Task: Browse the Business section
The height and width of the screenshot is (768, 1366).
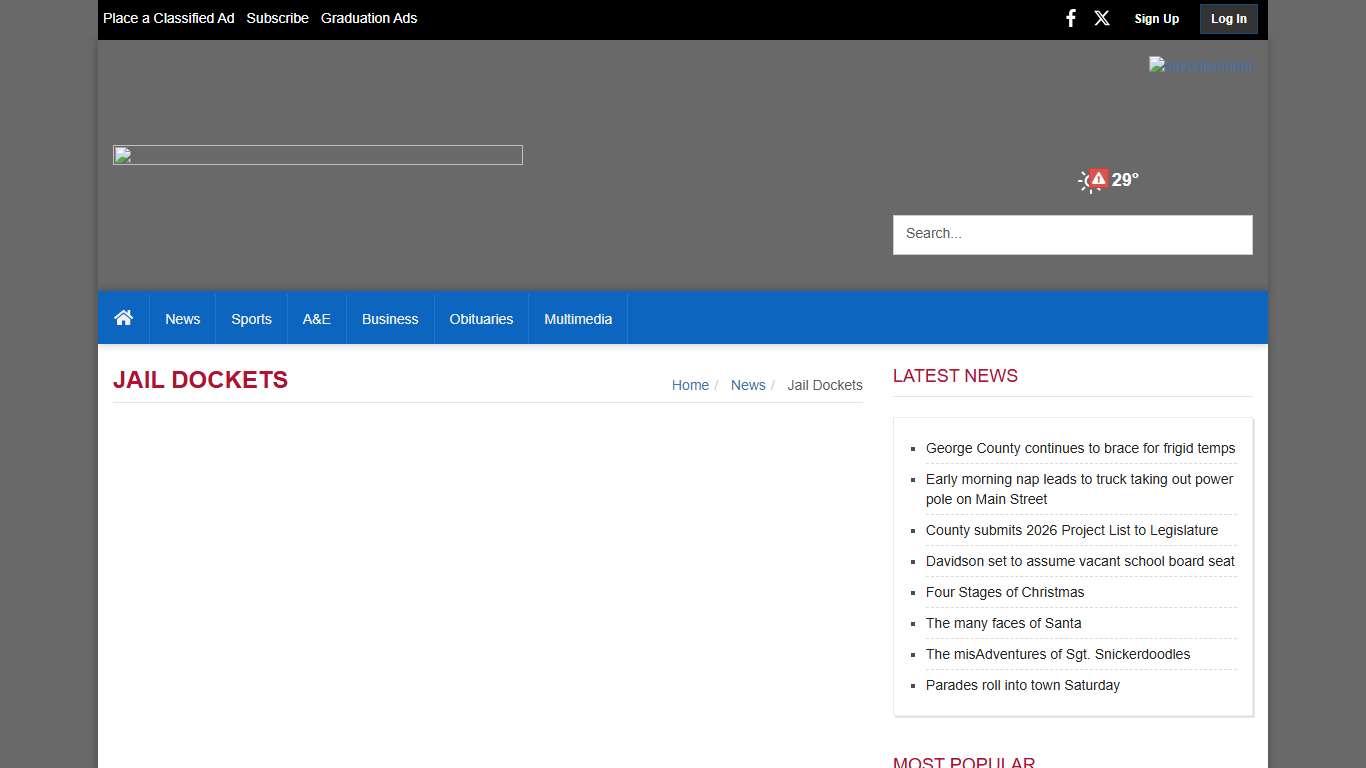Action: click(390, 318)
